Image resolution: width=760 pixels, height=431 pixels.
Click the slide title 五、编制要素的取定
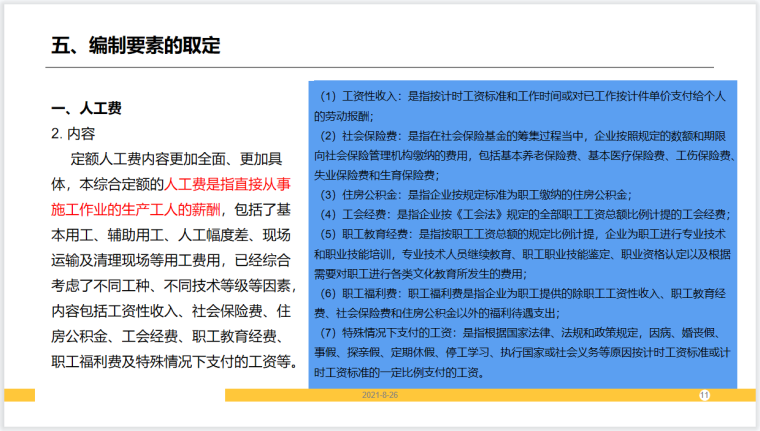pos(135,45)
